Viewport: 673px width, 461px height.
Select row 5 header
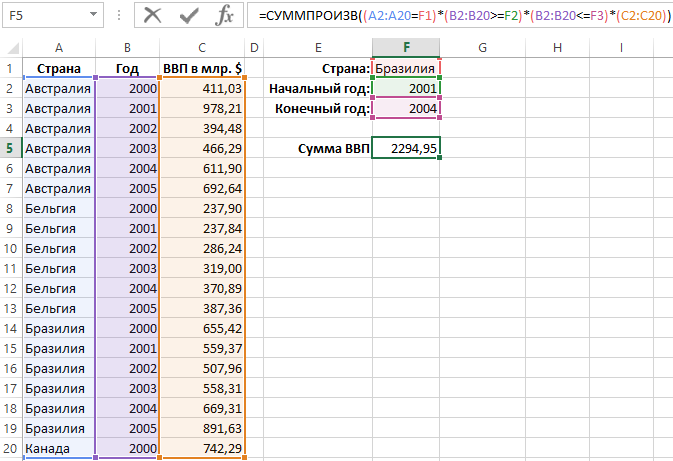(x=10, y=149)
